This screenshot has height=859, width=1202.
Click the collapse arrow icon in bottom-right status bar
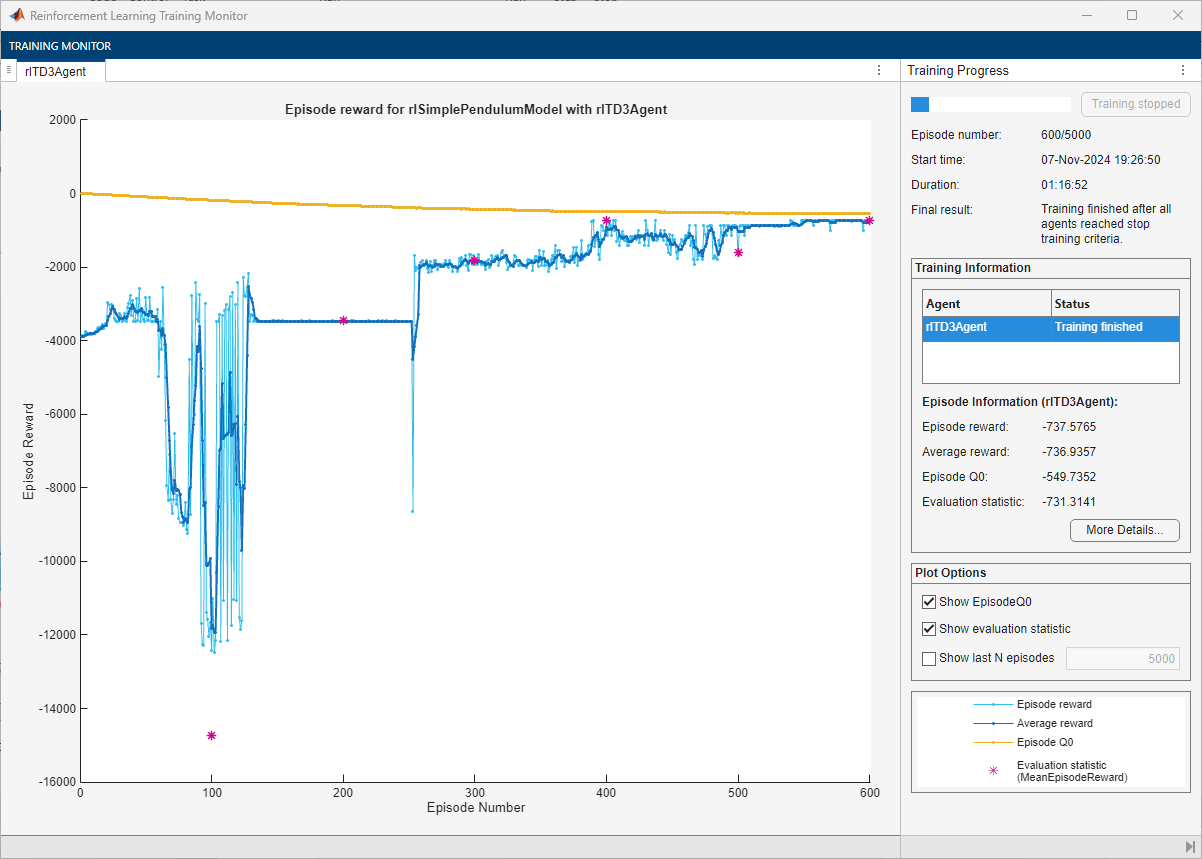(1189, 847)
